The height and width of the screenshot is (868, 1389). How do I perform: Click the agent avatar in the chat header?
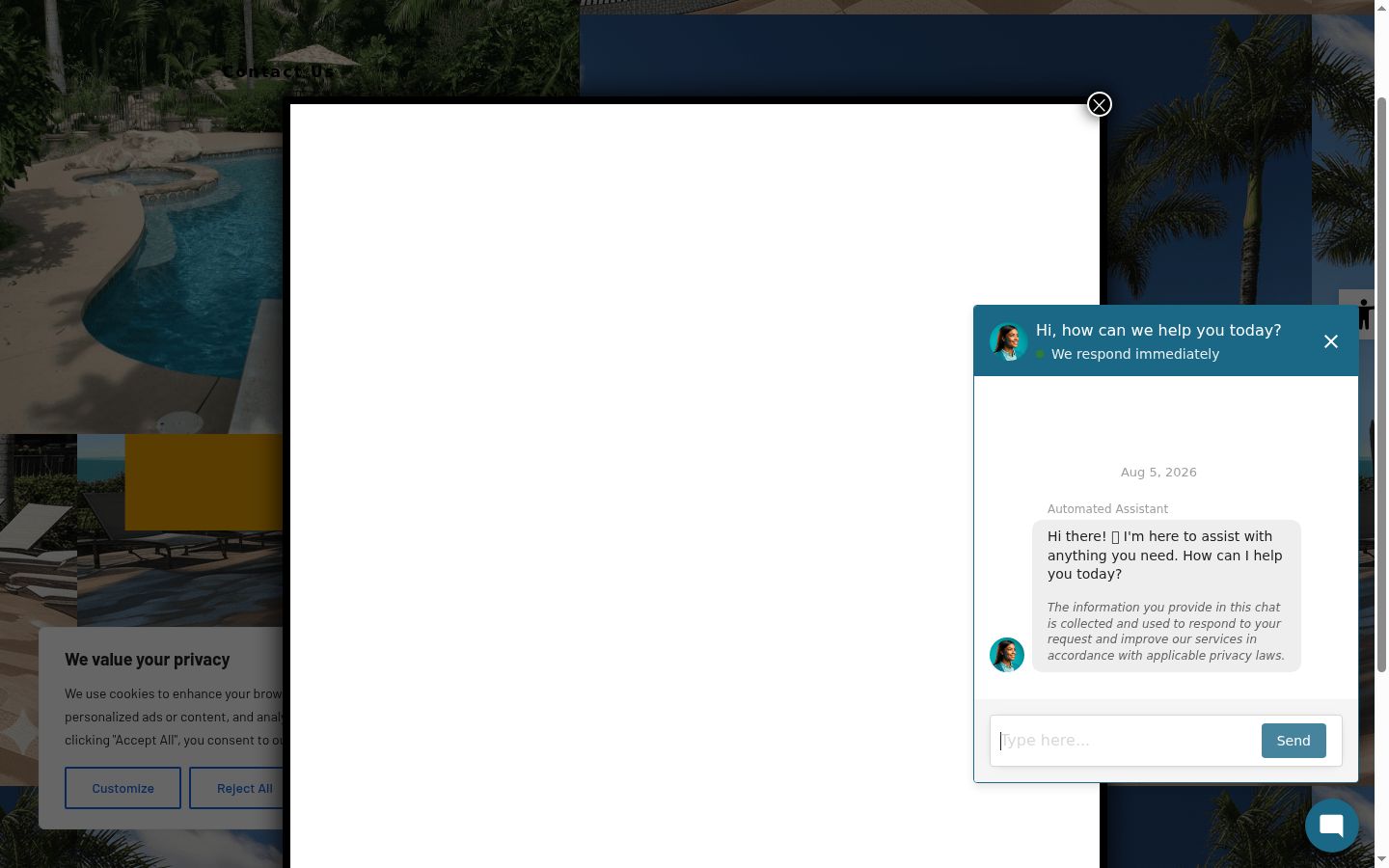[1008, 341]
